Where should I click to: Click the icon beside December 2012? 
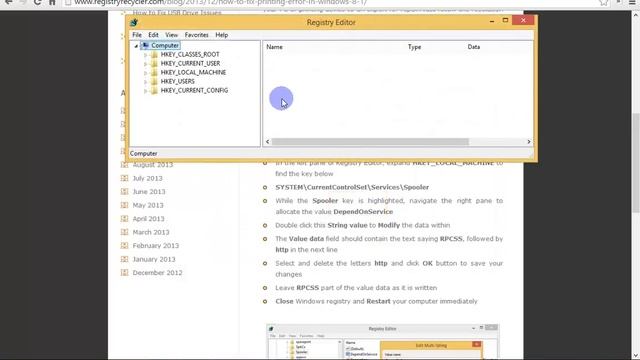pos(124,273)
